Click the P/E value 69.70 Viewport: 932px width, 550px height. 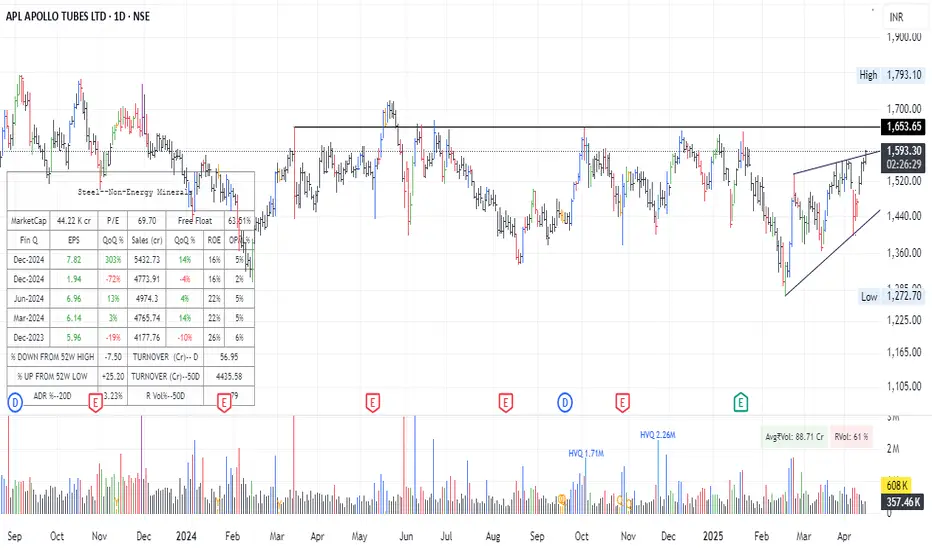pyautogui.click(x=147, y=221)
